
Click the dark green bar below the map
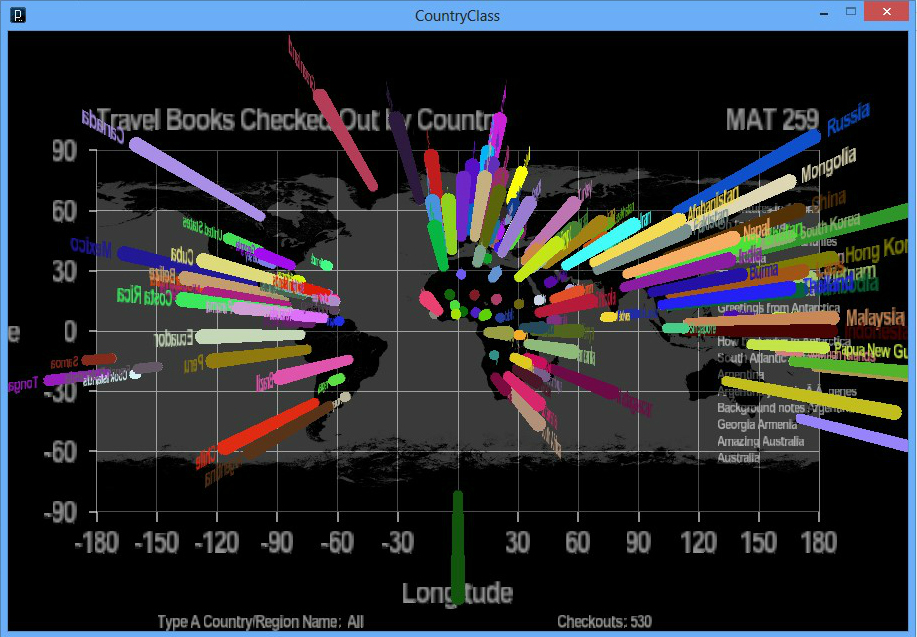pyautogui.click(x=458, y=550)
